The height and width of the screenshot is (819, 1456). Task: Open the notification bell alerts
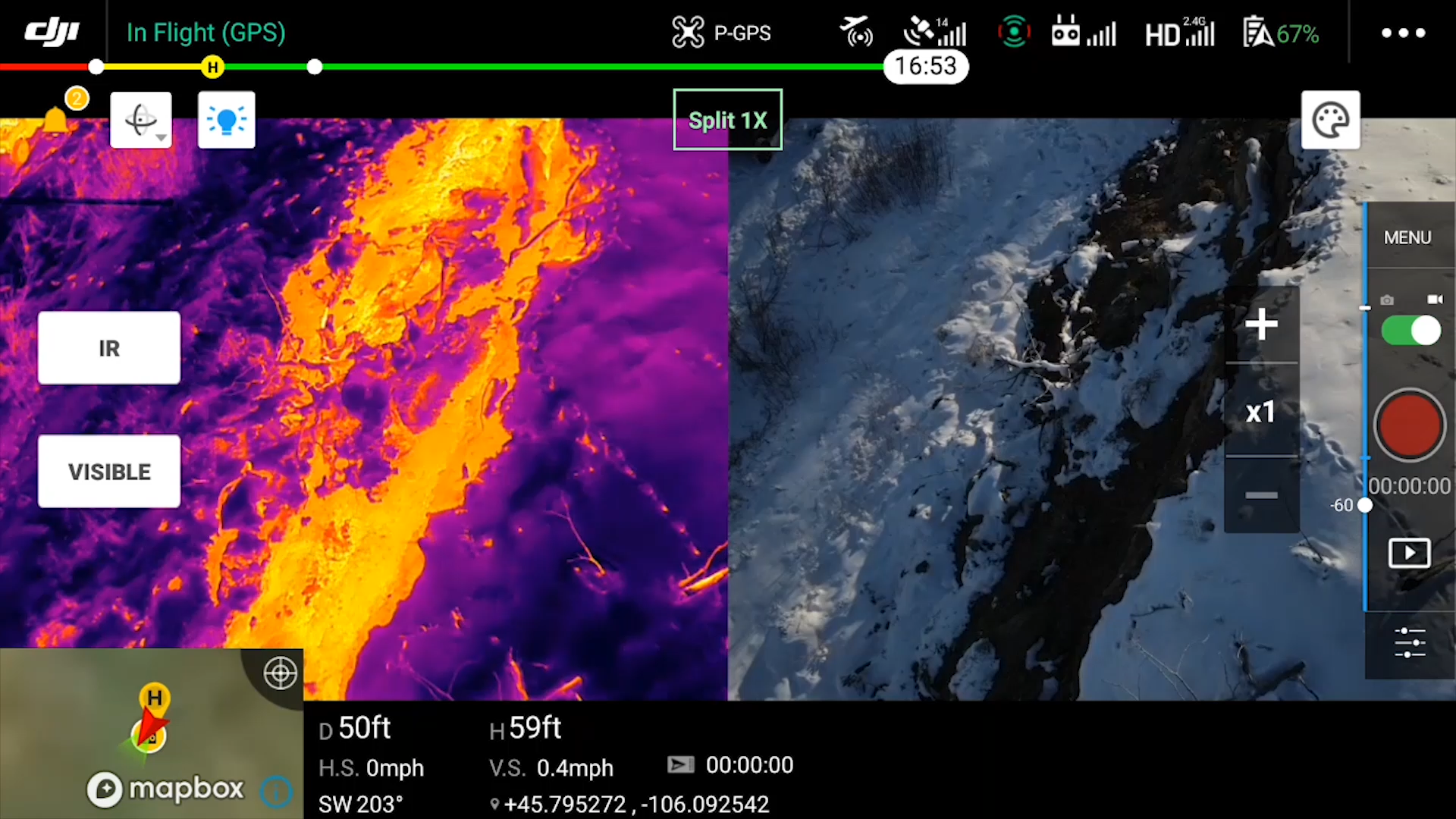click(55, 120)
